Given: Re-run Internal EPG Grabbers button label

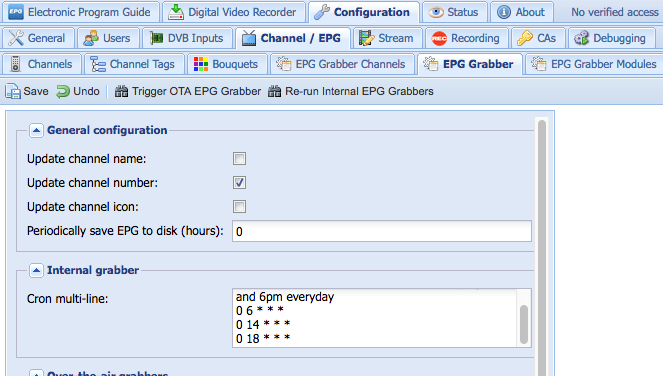Looking at the screenshot, I should point(359,91).
